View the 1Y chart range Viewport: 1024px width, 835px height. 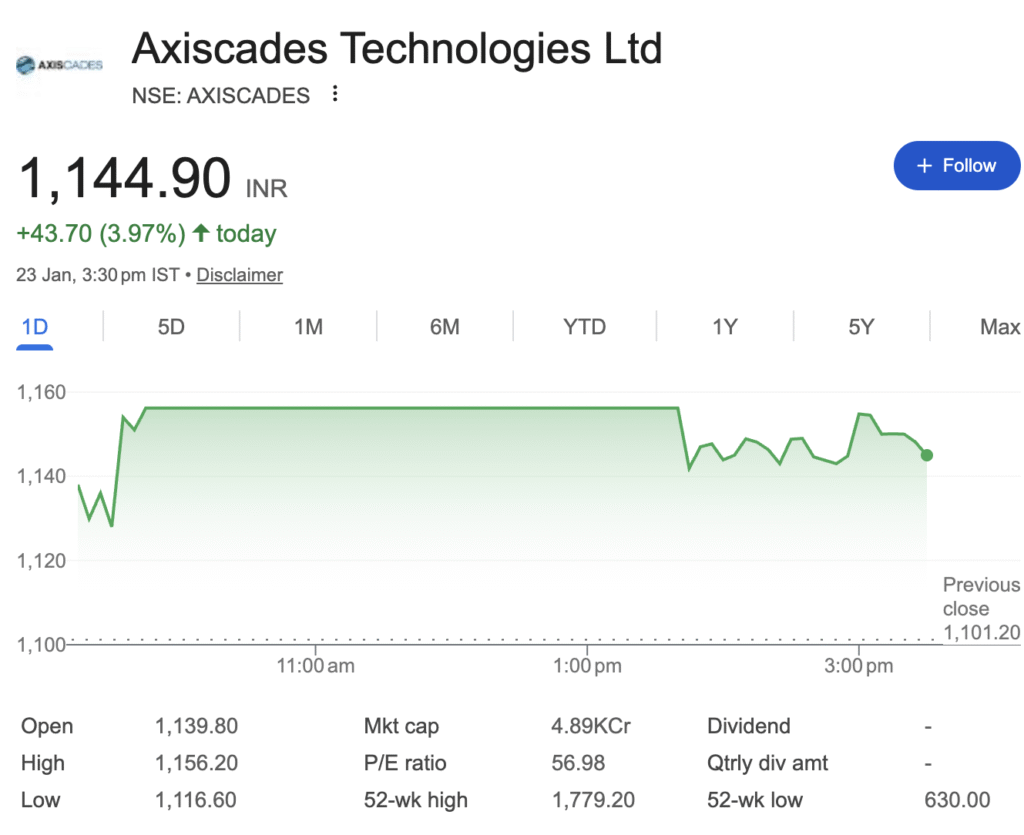724,327
